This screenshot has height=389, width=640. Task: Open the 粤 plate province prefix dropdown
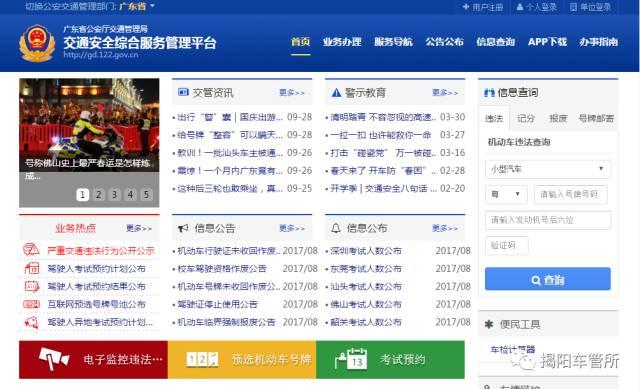pyautogui.click(x=506, y=194)
